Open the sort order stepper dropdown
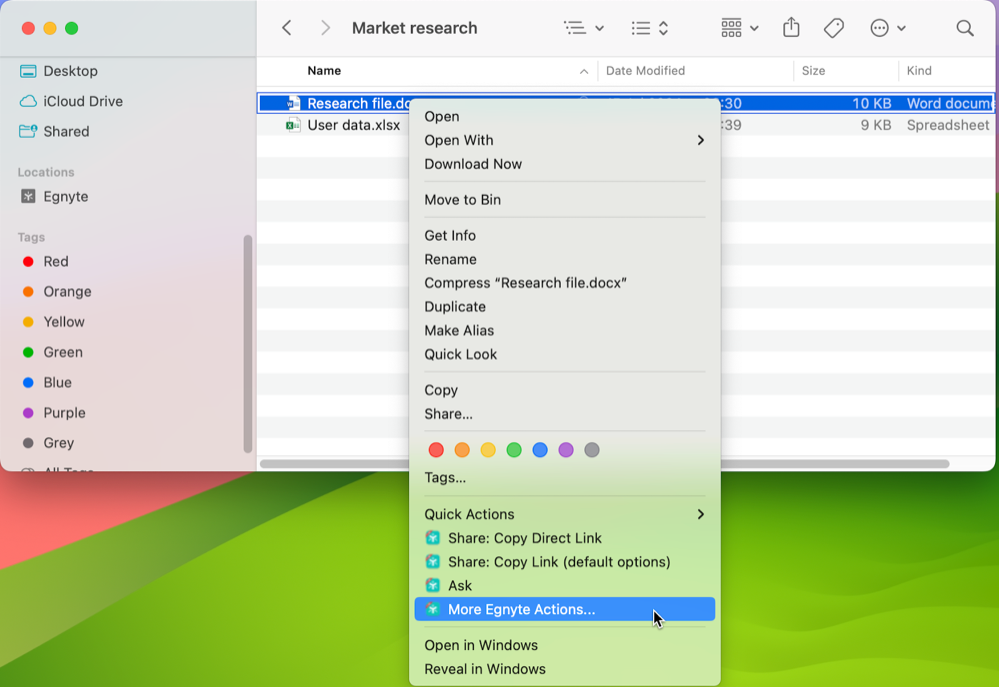This screenshot has width=999, height=687. coord(649,28)
